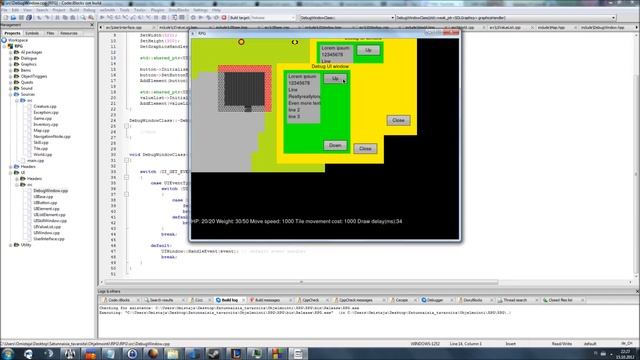
Task: Click the Save file toolbar icon
Action: [x=21, y=18]
